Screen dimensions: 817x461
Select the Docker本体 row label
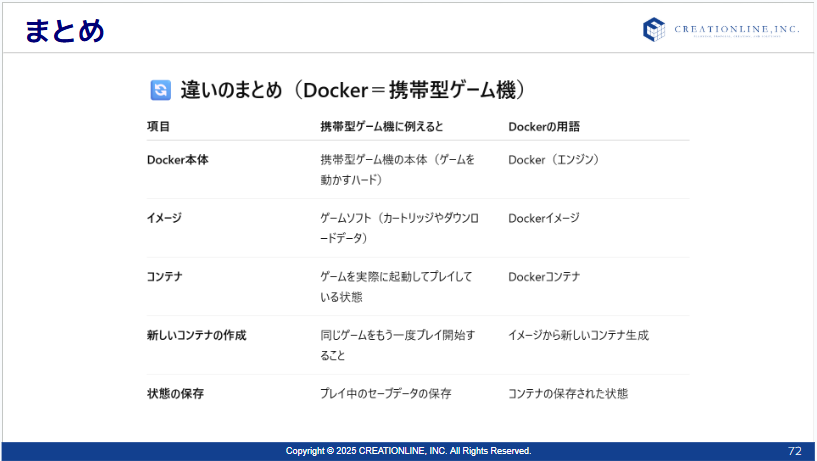pyautogui.click(x=177, y=159)
